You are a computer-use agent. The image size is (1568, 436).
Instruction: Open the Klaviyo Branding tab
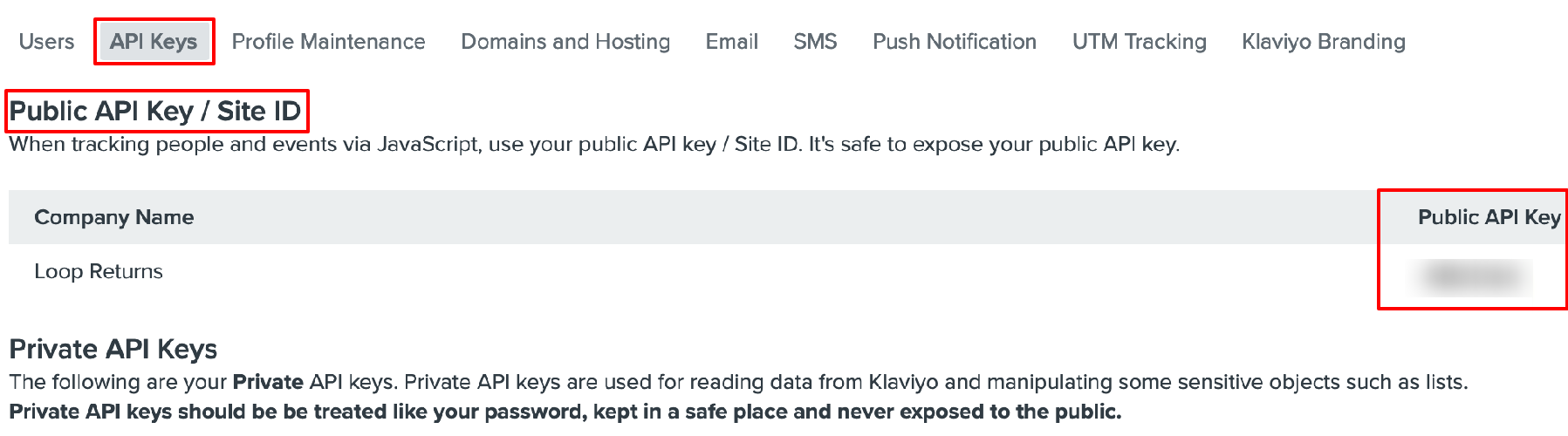[x=1323, y=42]
